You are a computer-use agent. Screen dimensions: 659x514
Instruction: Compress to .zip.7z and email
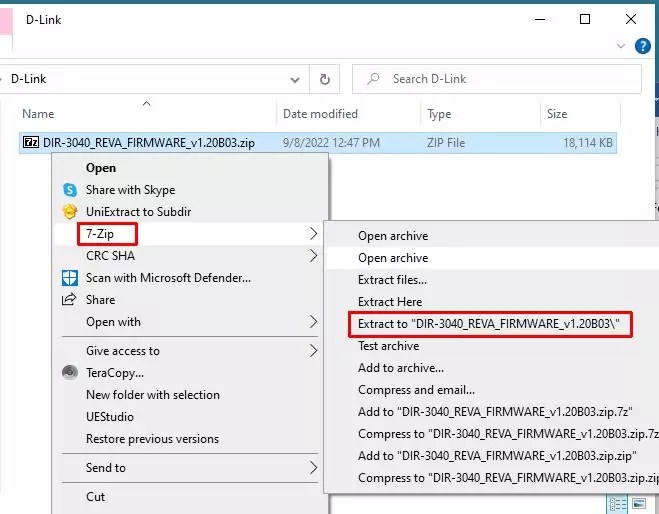click(509, 434)
